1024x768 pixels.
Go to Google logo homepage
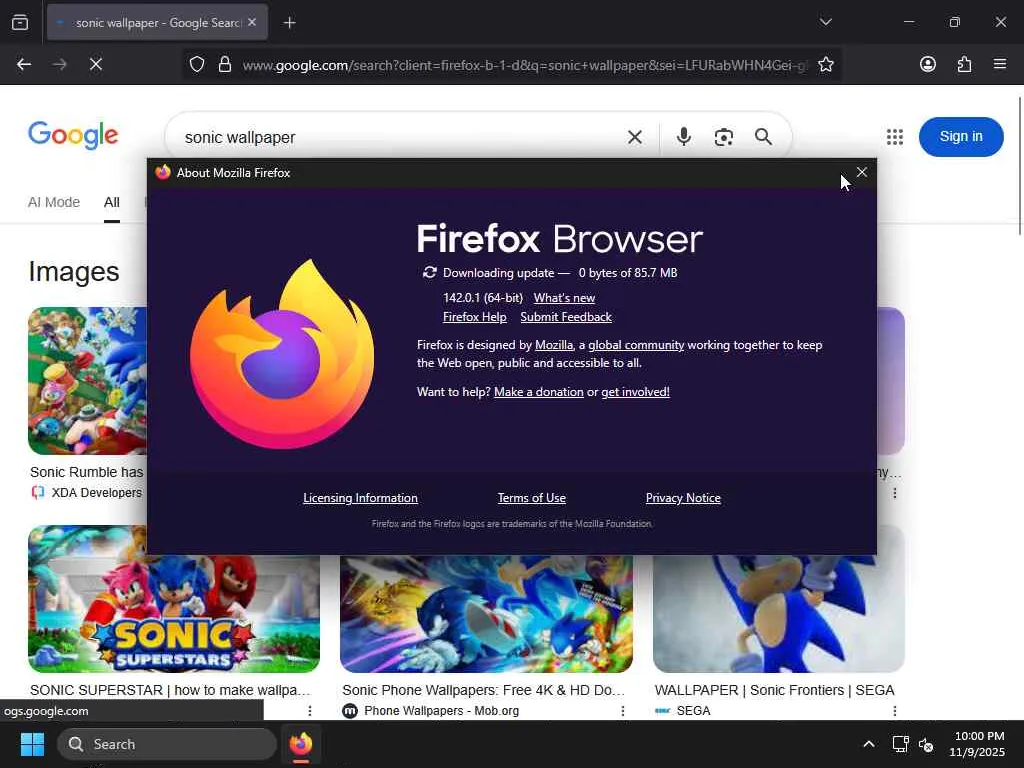tap(73, 135)
